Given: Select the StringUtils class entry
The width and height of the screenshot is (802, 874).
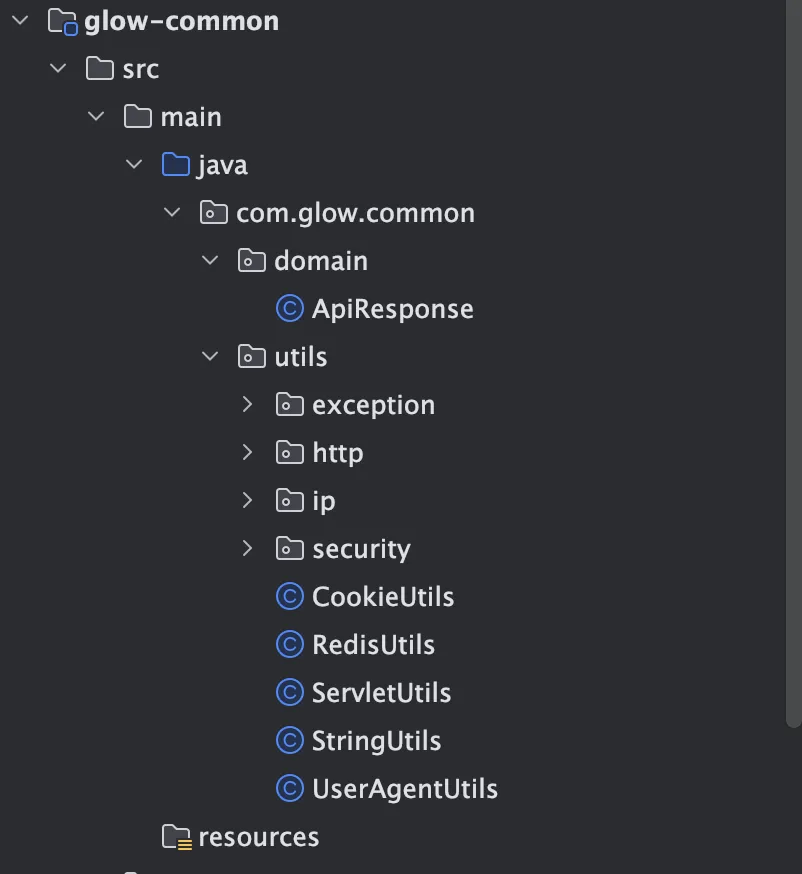Looking at the screenshot, I should (x=376, y=741).
